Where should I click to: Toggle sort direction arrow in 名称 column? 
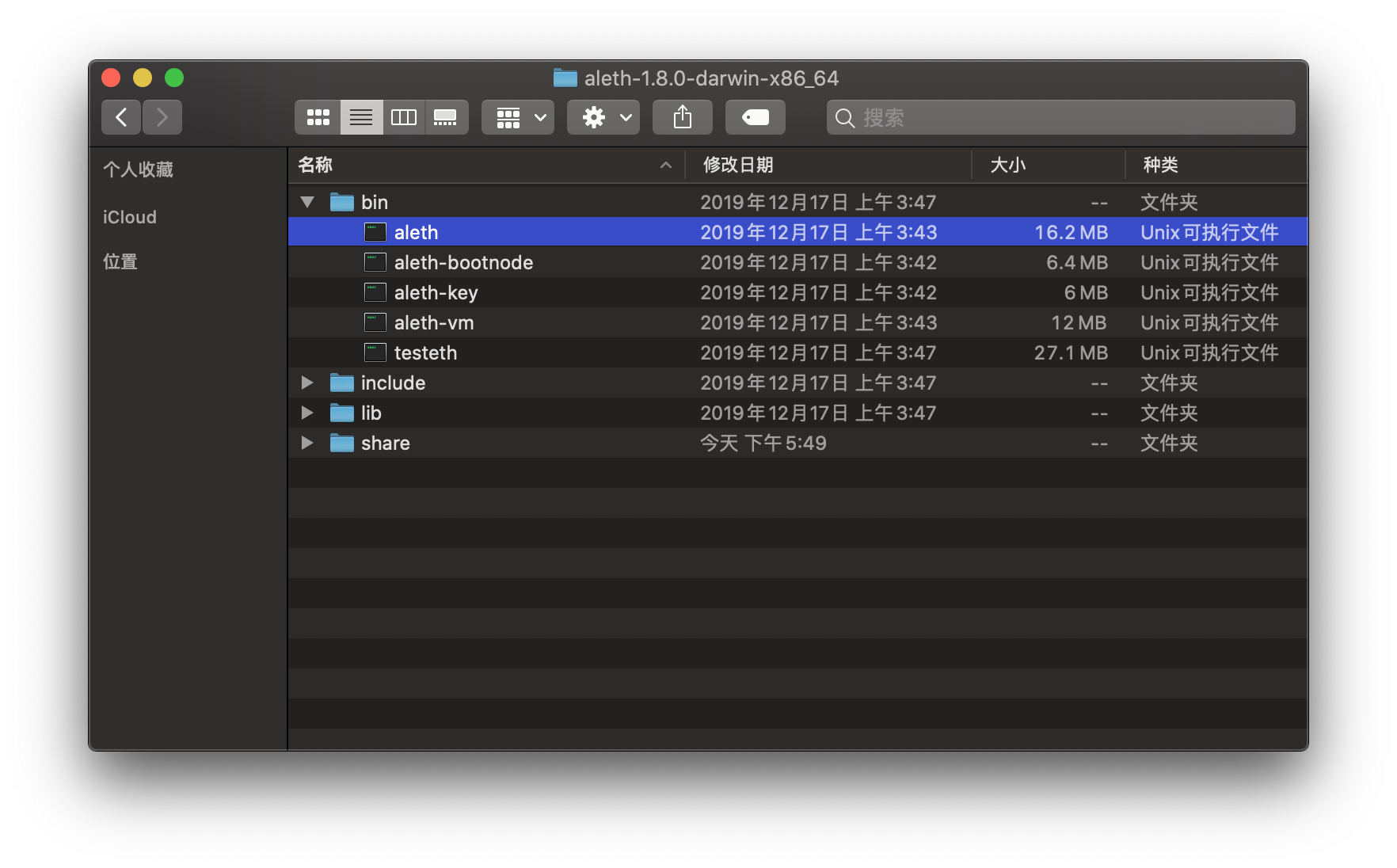coord(666,165)
